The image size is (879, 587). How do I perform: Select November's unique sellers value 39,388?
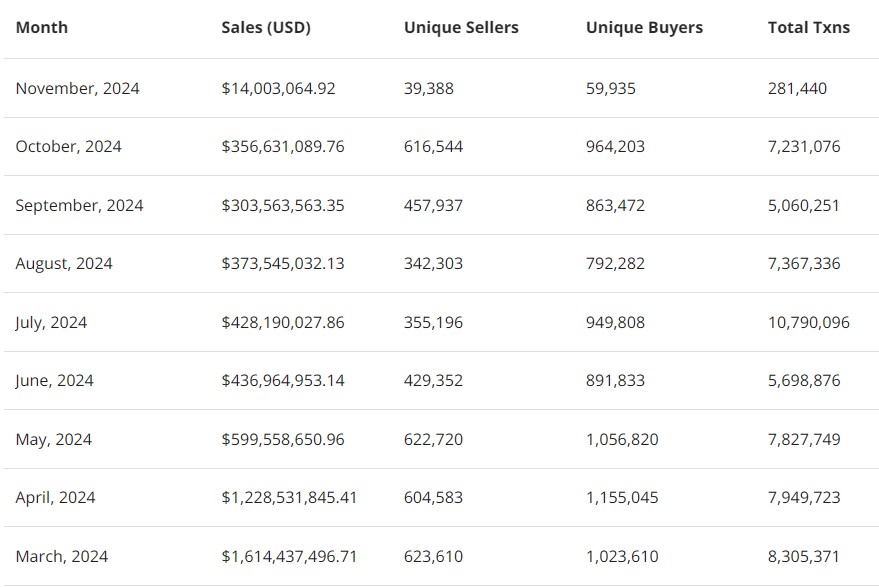[x=429, y=88]
